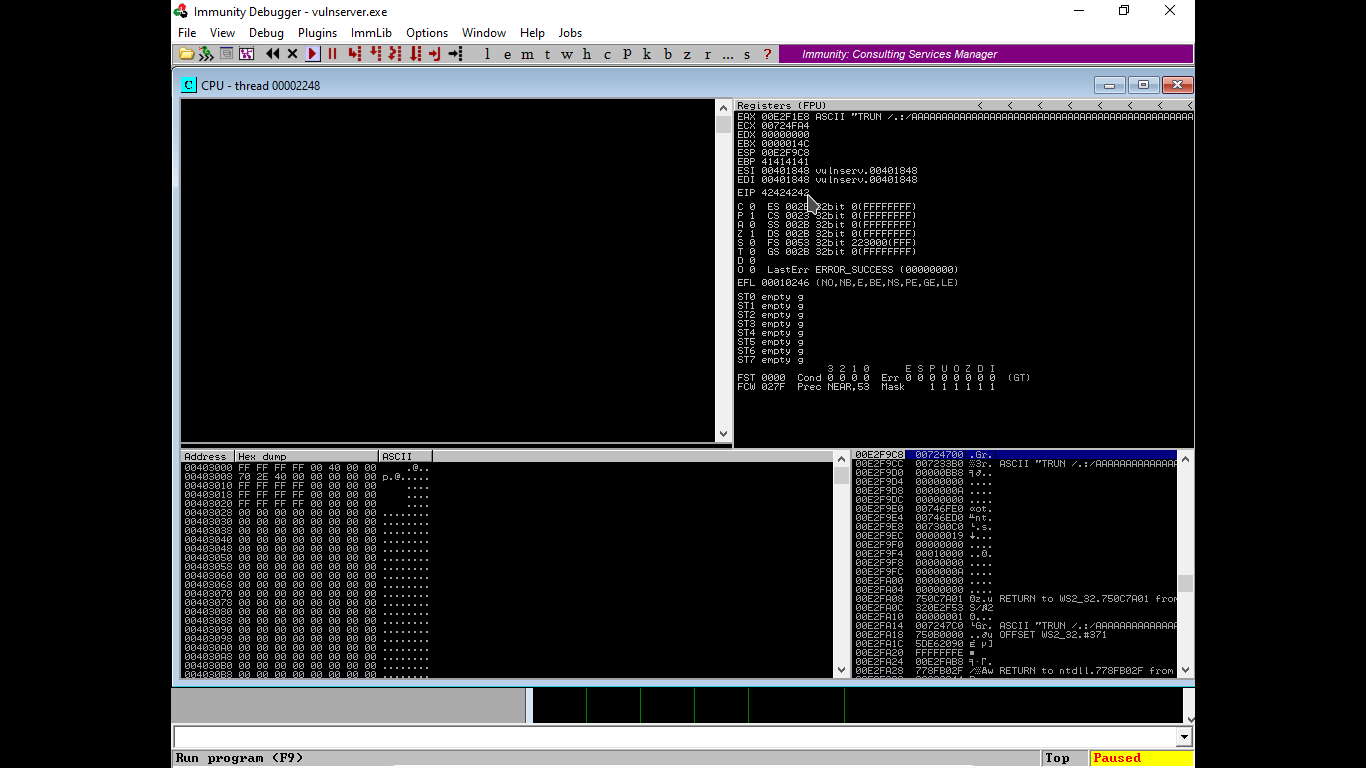1366x768 pixels.
Task: Show references via 'r' button
Action: (x=708, y=54)
